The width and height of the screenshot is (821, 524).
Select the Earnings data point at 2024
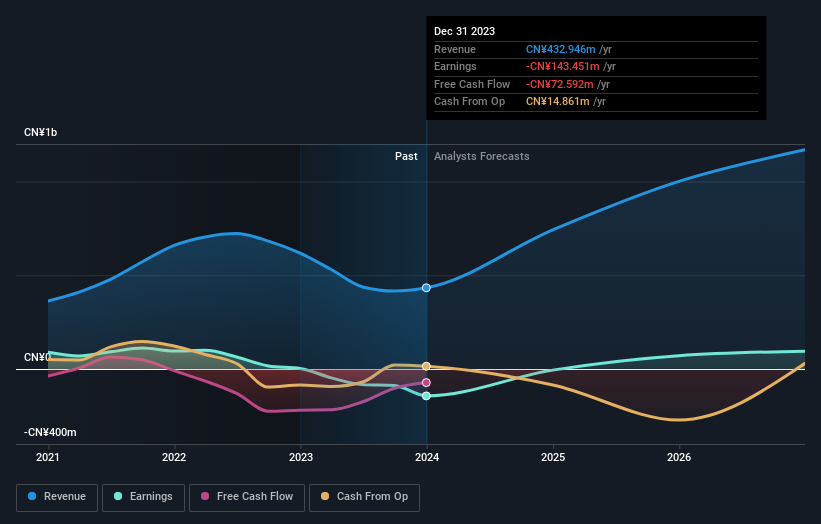click(426, 396)
